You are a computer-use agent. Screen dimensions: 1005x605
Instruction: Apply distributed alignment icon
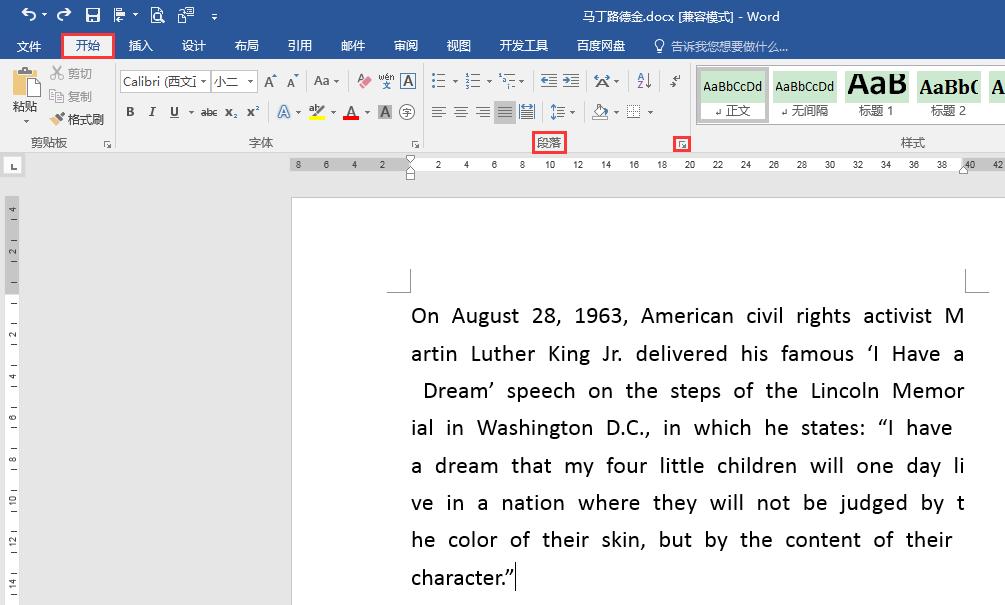(x=527, y=112)
